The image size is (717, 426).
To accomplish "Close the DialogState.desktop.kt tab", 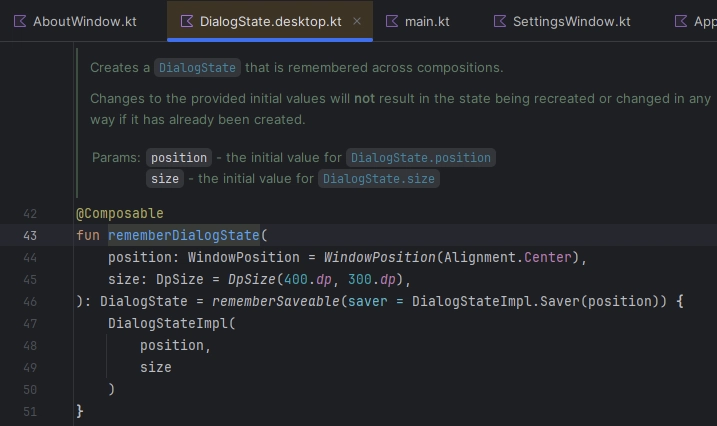I will (357, 21).
